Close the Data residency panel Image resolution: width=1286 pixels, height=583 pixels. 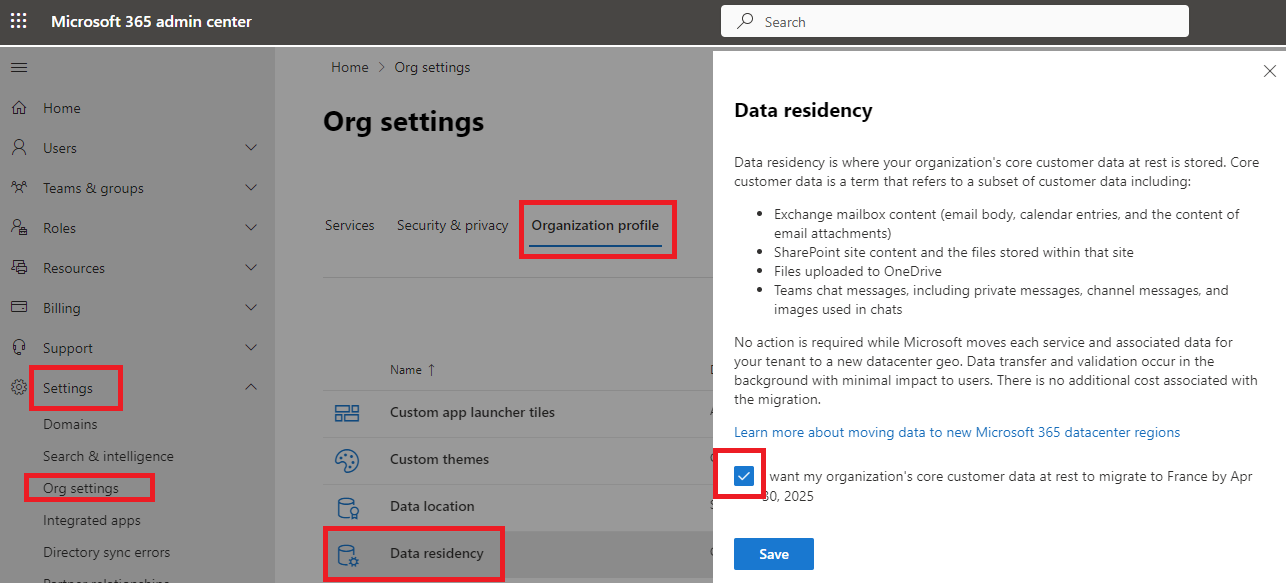click(x=1270, y=71)
